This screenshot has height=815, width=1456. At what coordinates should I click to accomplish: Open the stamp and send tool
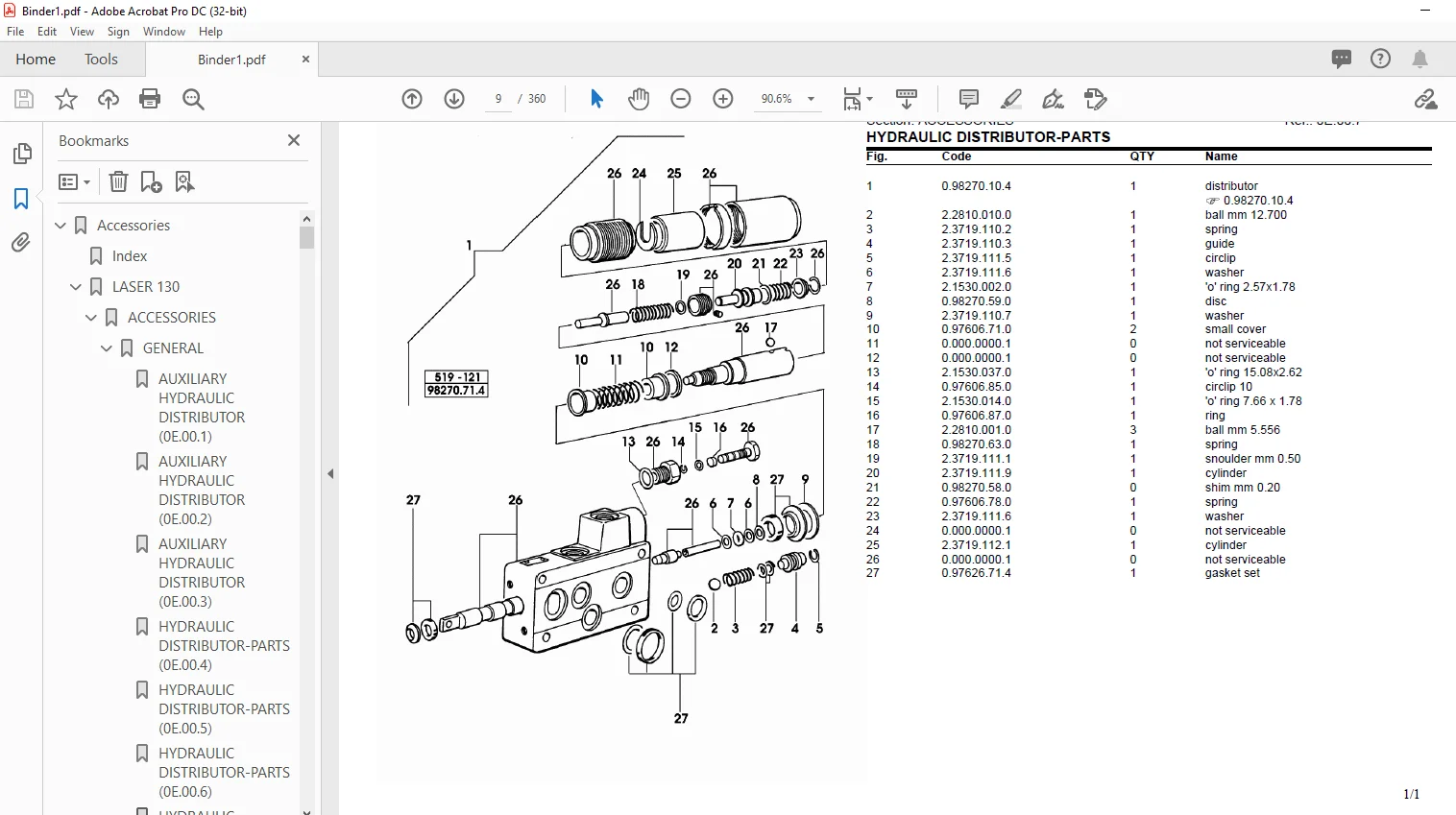point(1096,99)
